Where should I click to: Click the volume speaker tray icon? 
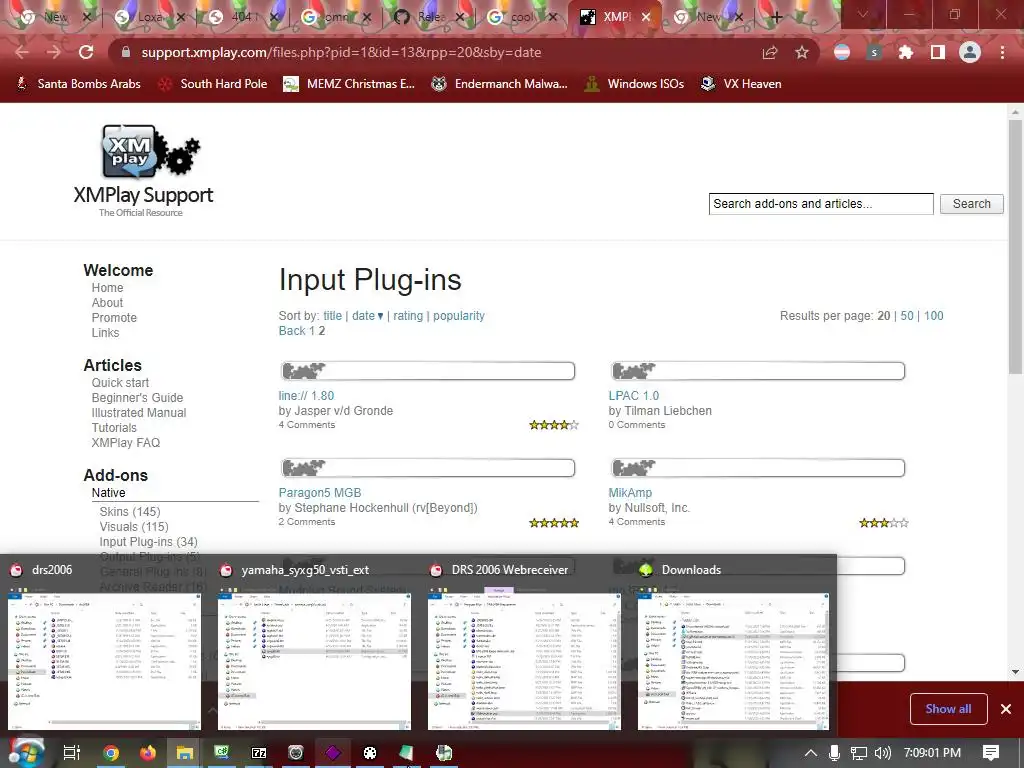[882, 753]
